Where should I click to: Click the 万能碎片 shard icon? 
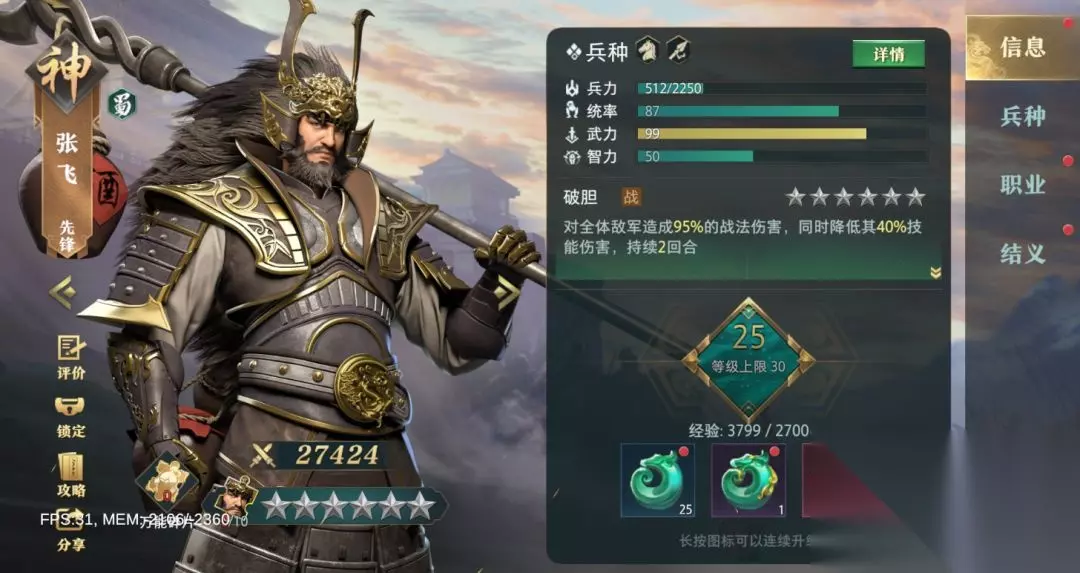(167, 481)
